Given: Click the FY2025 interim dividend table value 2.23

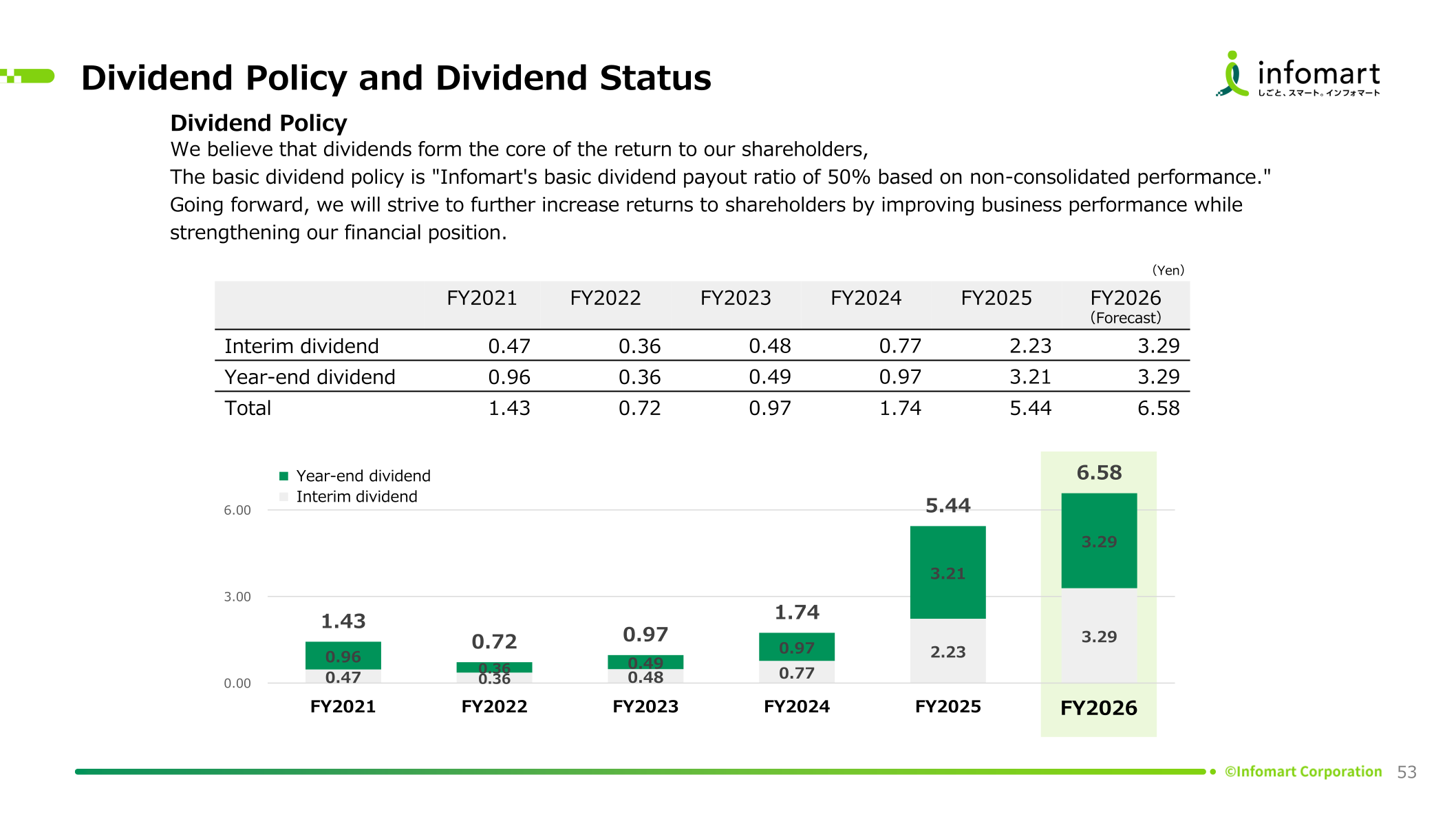Looking at the screenshot, I should point(1030,346).
